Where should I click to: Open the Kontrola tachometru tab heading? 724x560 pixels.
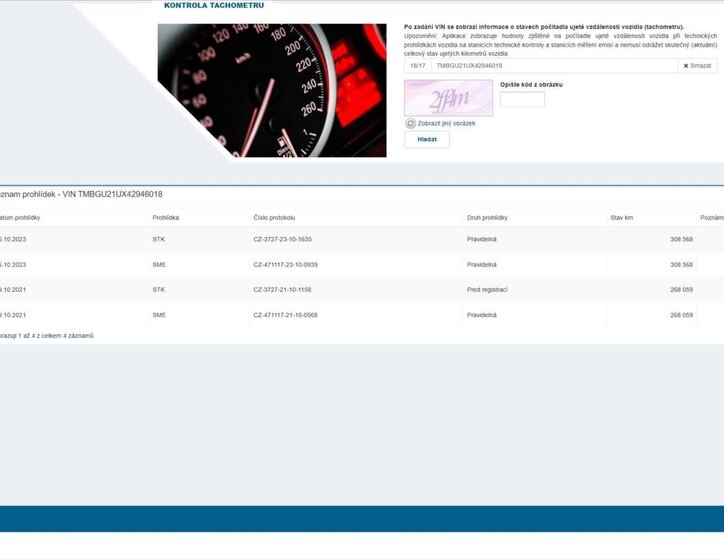click(214, 5)
